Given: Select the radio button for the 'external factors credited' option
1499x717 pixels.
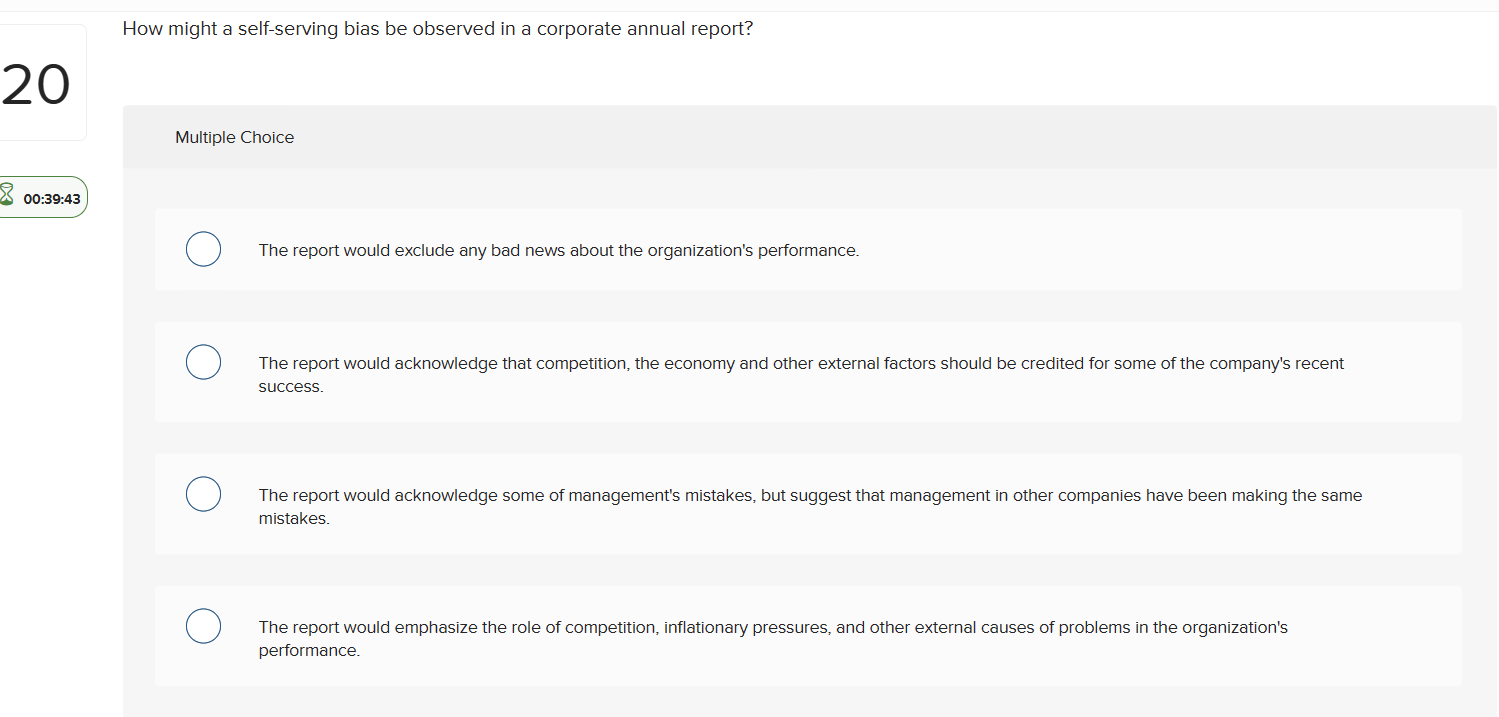Looking at the screenshot, I should (x=203, y=361).
